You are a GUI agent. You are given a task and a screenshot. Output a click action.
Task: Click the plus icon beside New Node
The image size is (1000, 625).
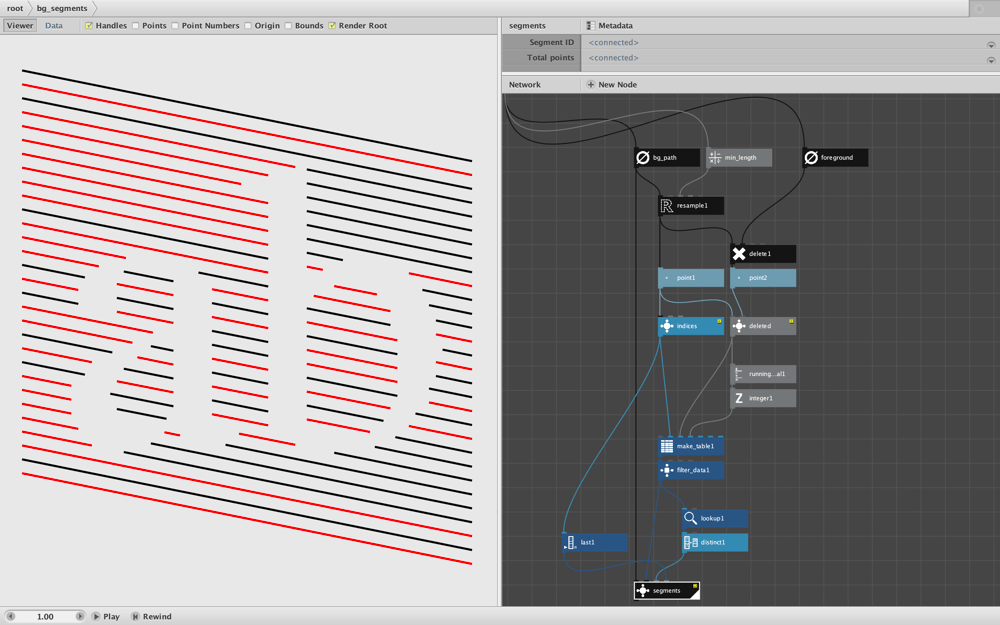(x=591, y=84)
